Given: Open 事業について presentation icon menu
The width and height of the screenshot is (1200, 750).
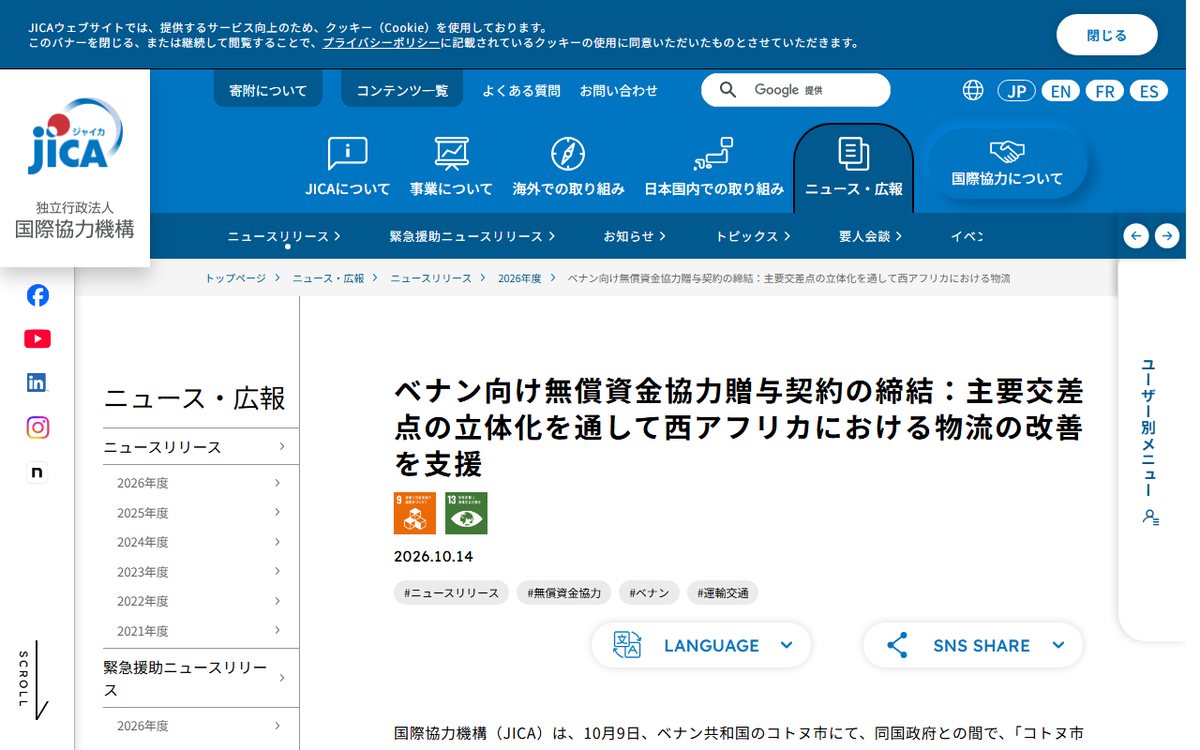Looking at the screenshot, I should (x=451, y=166).
